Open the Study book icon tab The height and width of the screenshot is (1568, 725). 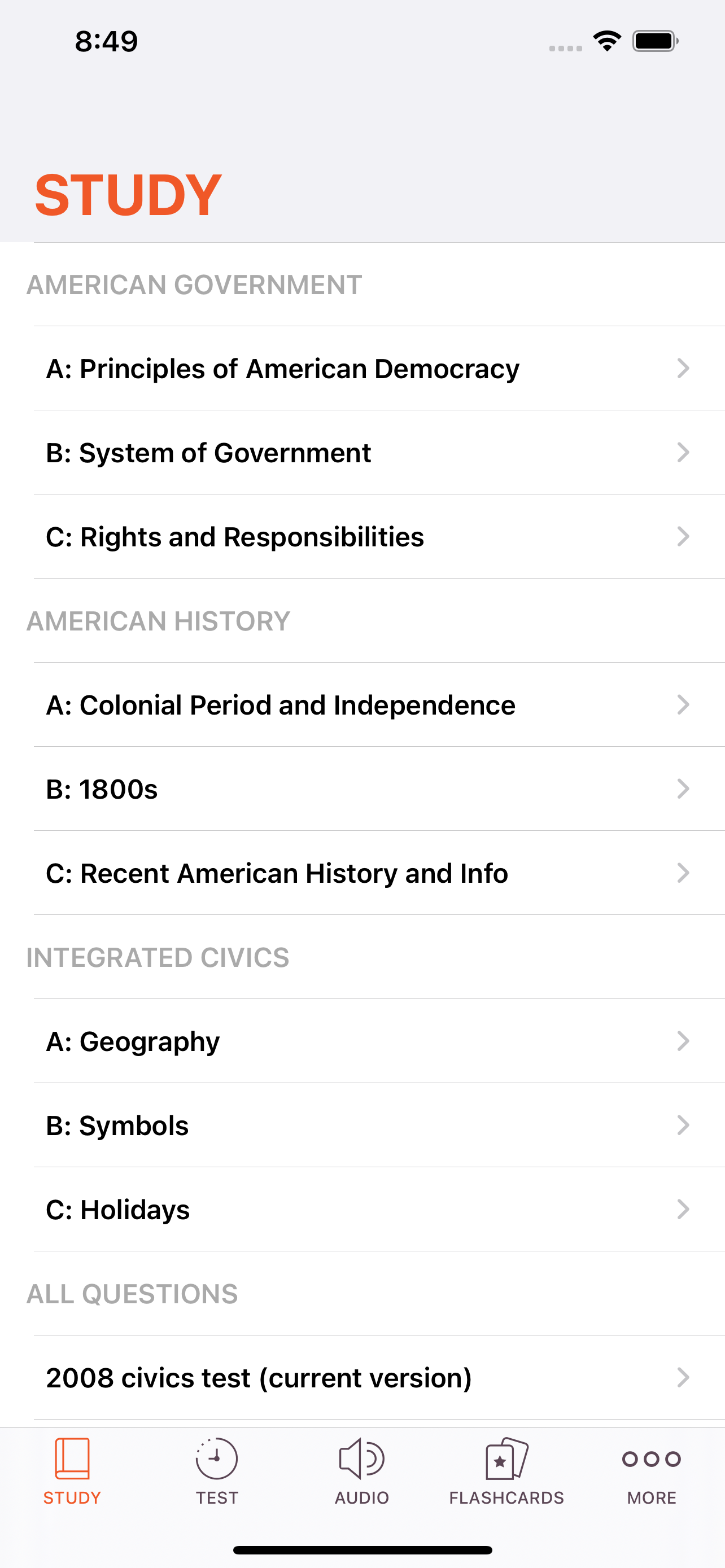(72, 1458)
